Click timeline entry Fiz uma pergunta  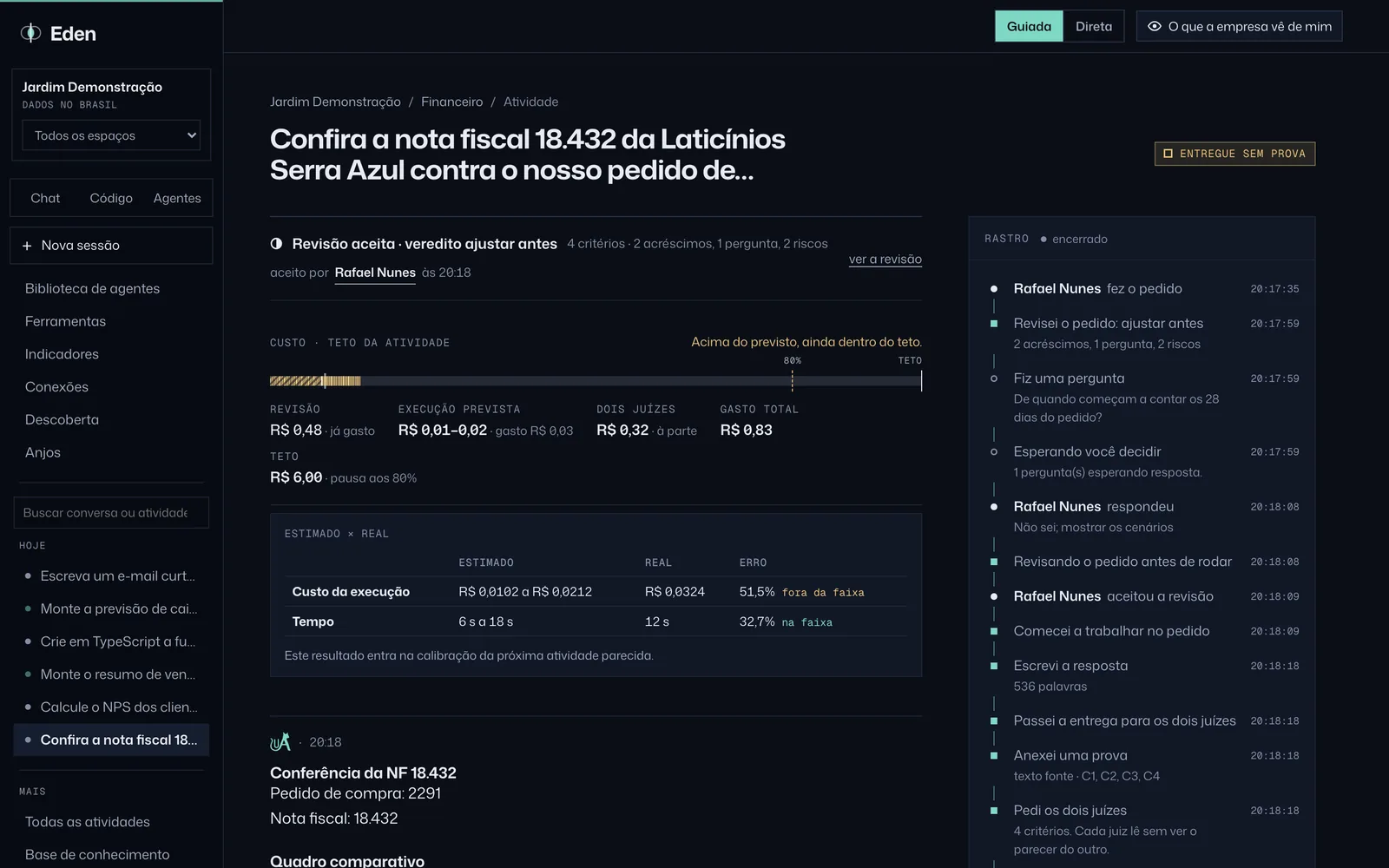point(1069,378)
